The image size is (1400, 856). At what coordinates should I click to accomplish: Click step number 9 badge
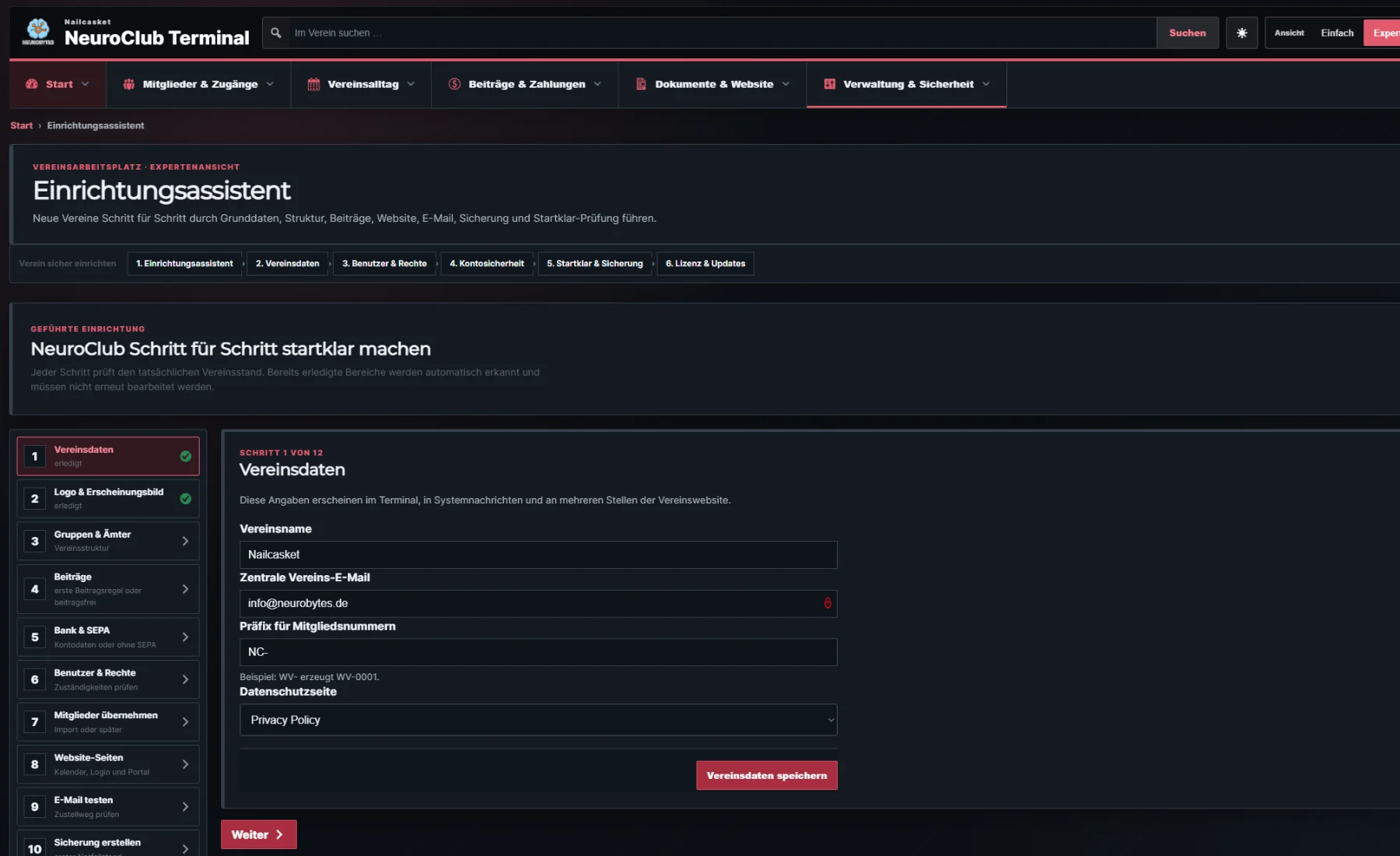(x=34, y=807)
